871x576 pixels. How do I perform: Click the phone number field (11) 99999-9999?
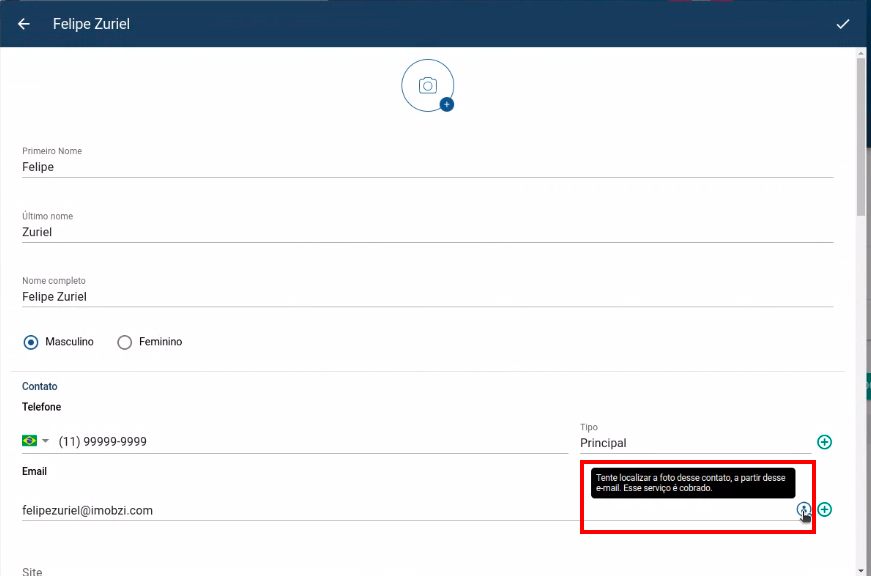coord(313,442)
